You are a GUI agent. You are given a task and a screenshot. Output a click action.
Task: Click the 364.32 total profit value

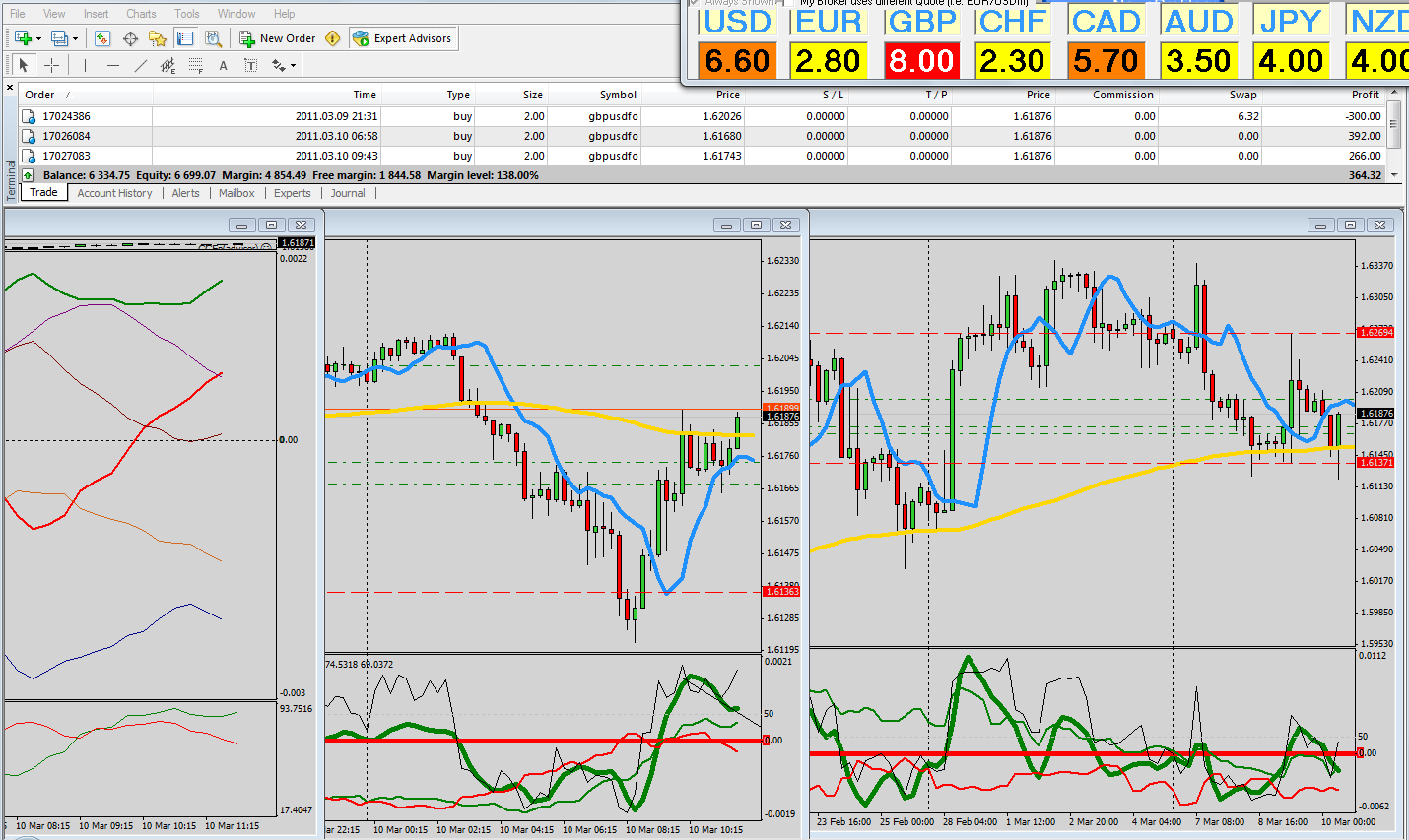1365,175
